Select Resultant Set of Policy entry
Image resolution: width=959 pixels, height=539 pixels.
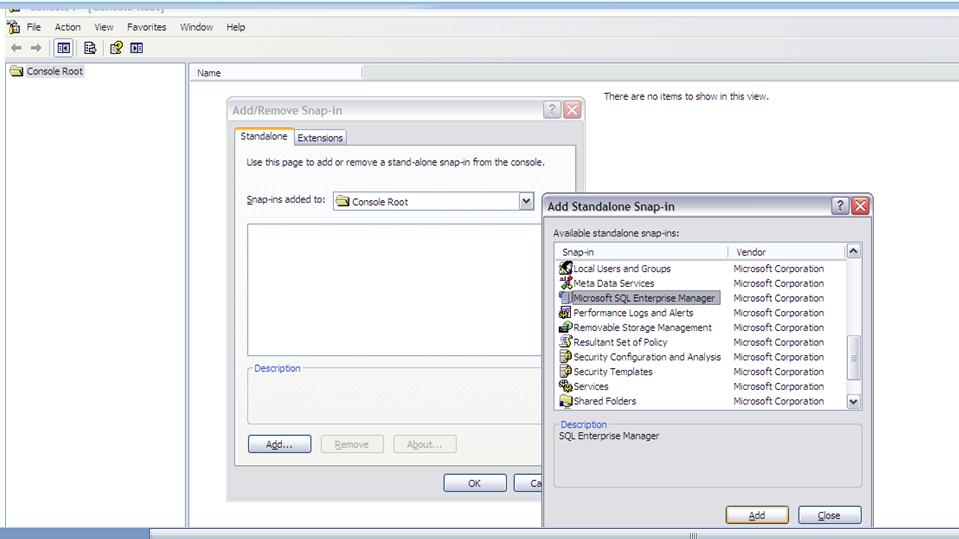(620, 341)
